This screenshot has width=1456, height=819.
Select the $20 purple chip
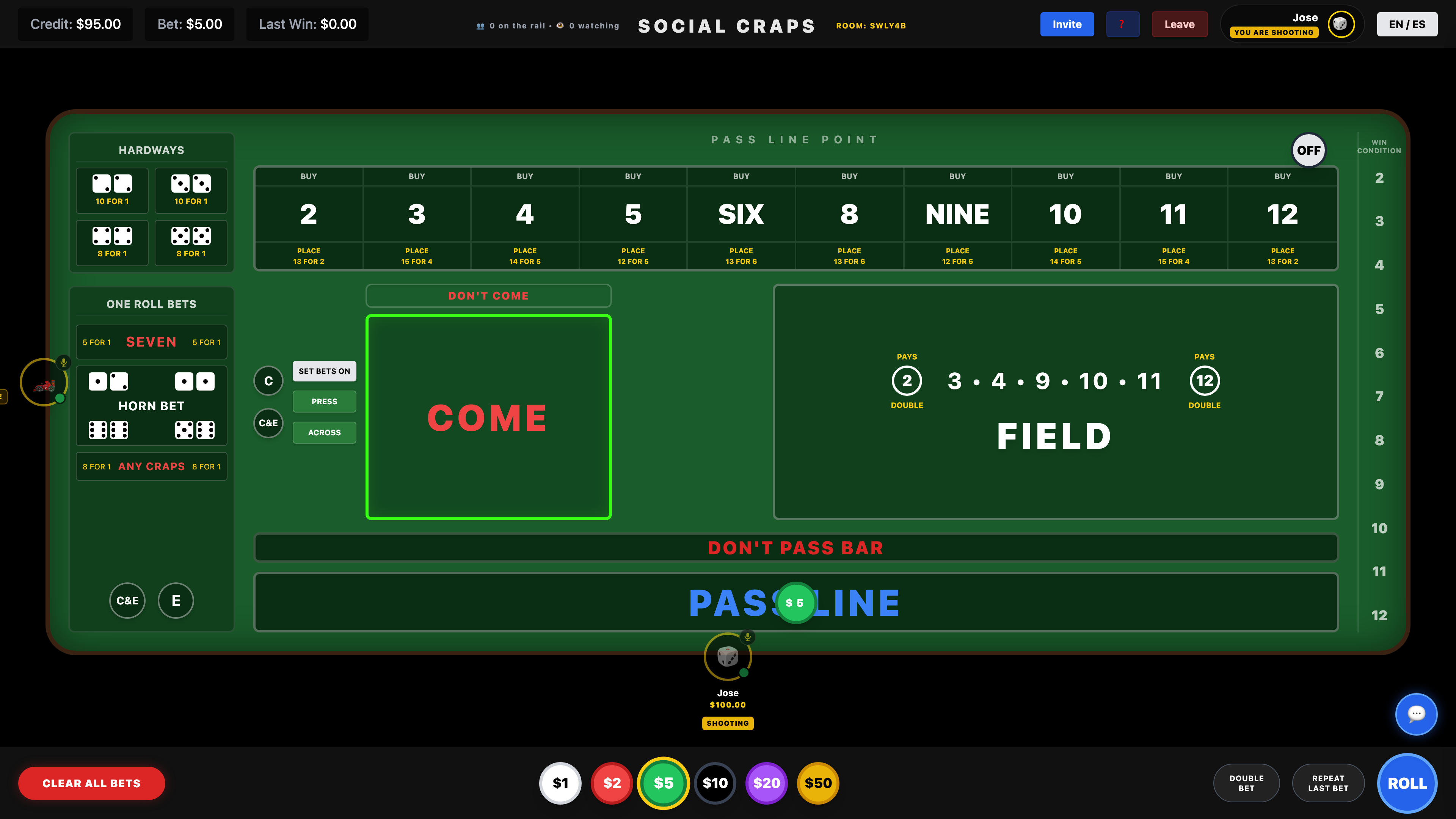click(x=766, y=783)
